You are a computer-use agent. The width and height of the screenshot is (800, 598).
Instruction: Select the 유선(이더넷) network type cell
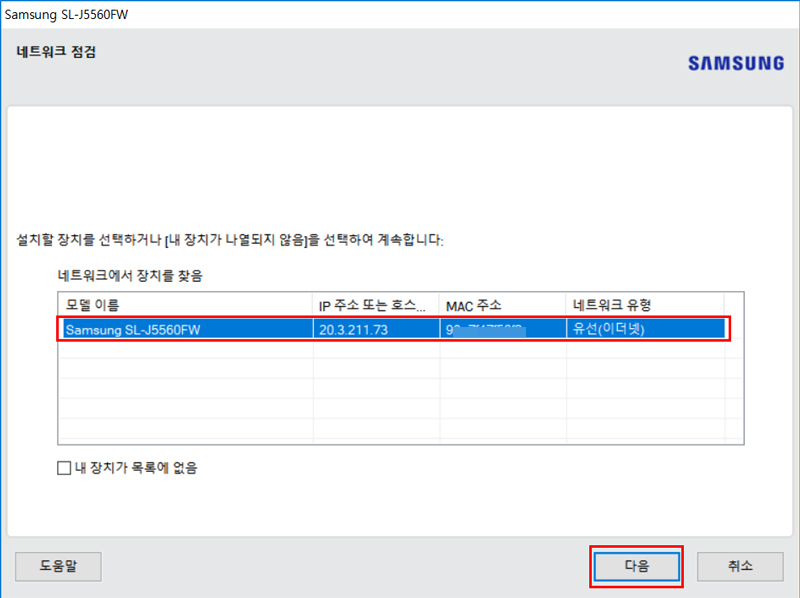[x=645, y=329]
